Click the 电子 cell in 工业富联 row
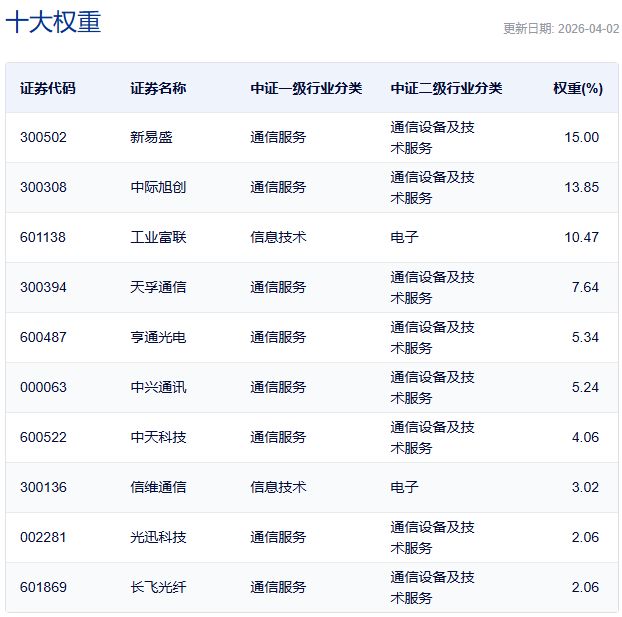Screen dimensions: 622x617 [x=404, y=237]
